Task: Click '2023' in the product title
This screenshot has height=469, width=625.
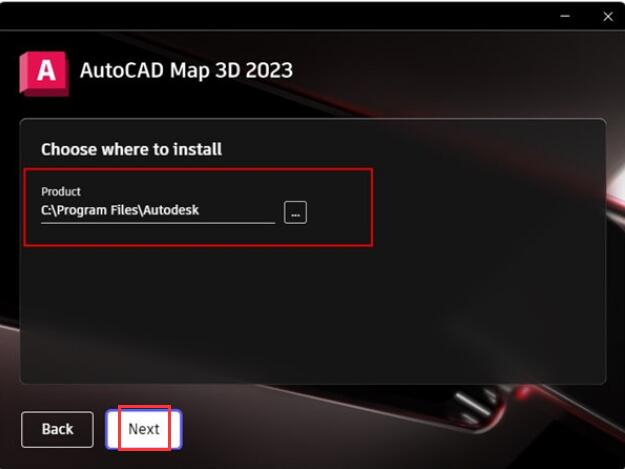Action: tap(269, 70)
